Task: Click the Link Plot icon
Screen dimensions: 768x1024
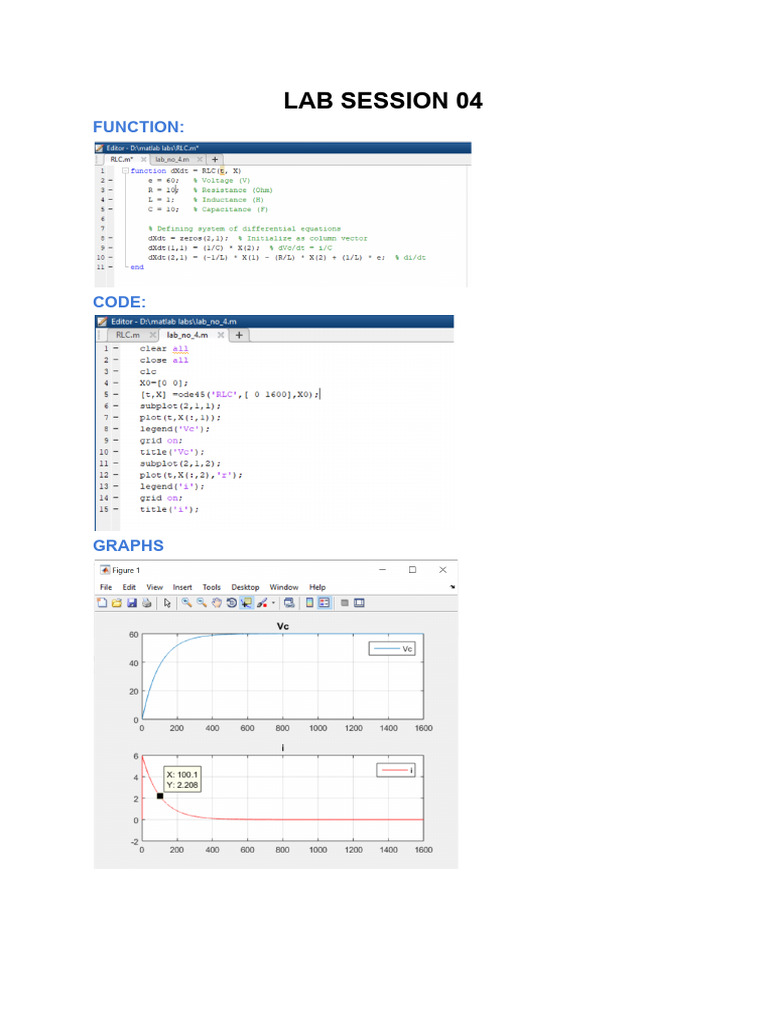Action: [289, 603]
